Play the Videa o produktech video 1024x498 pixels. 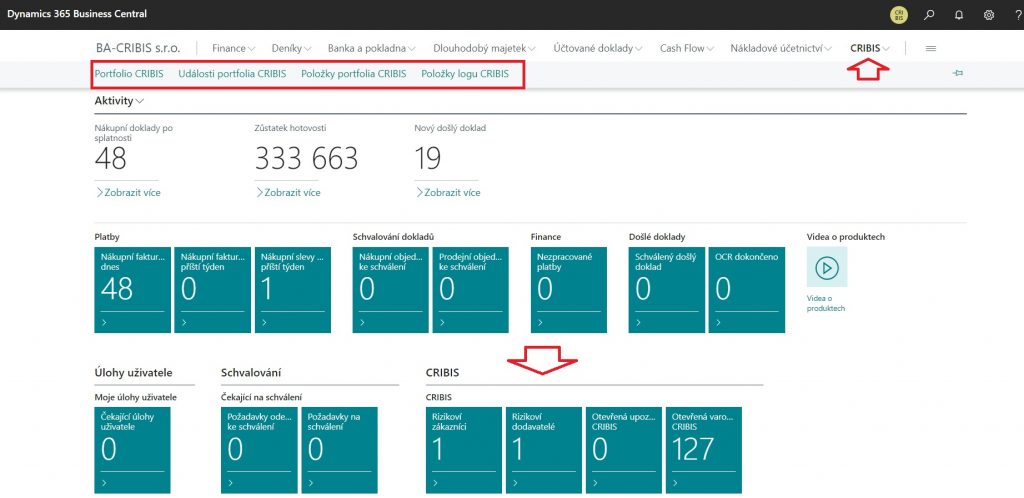coord(827,267)
